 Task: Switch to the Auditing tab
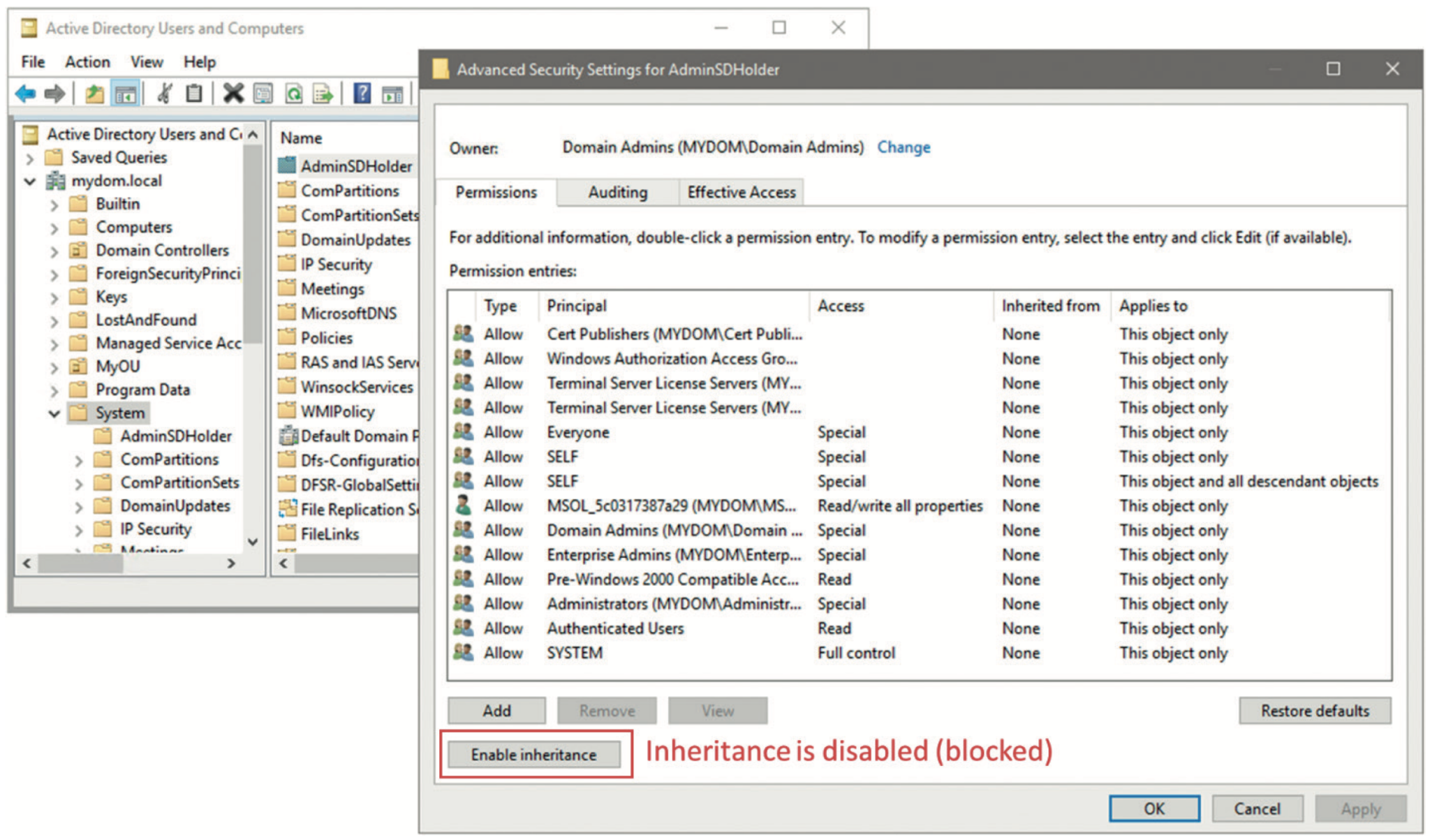[617, 192]
